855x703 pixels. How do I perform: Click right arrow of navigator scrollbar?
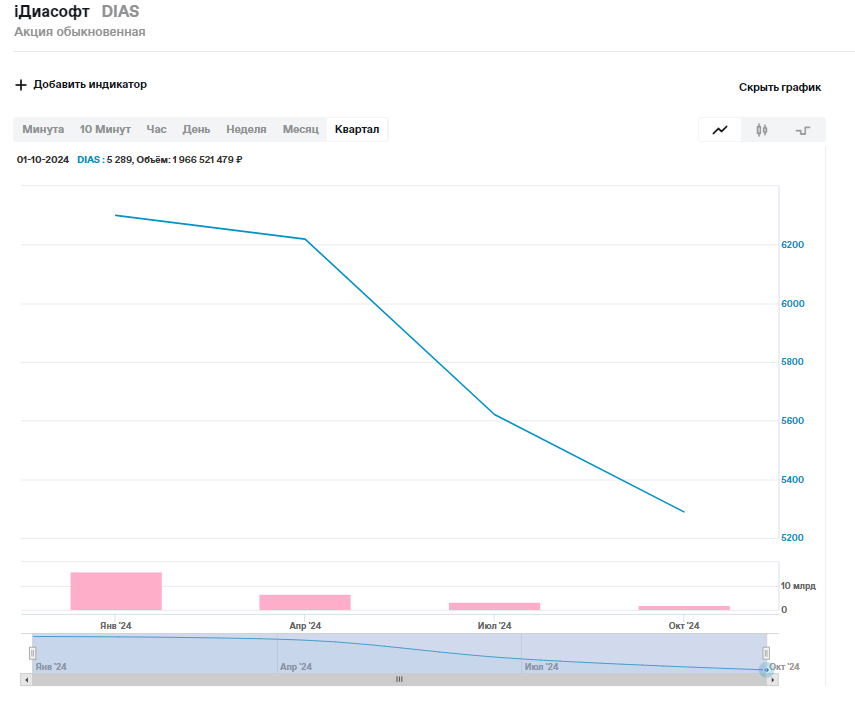pos(772,680)
